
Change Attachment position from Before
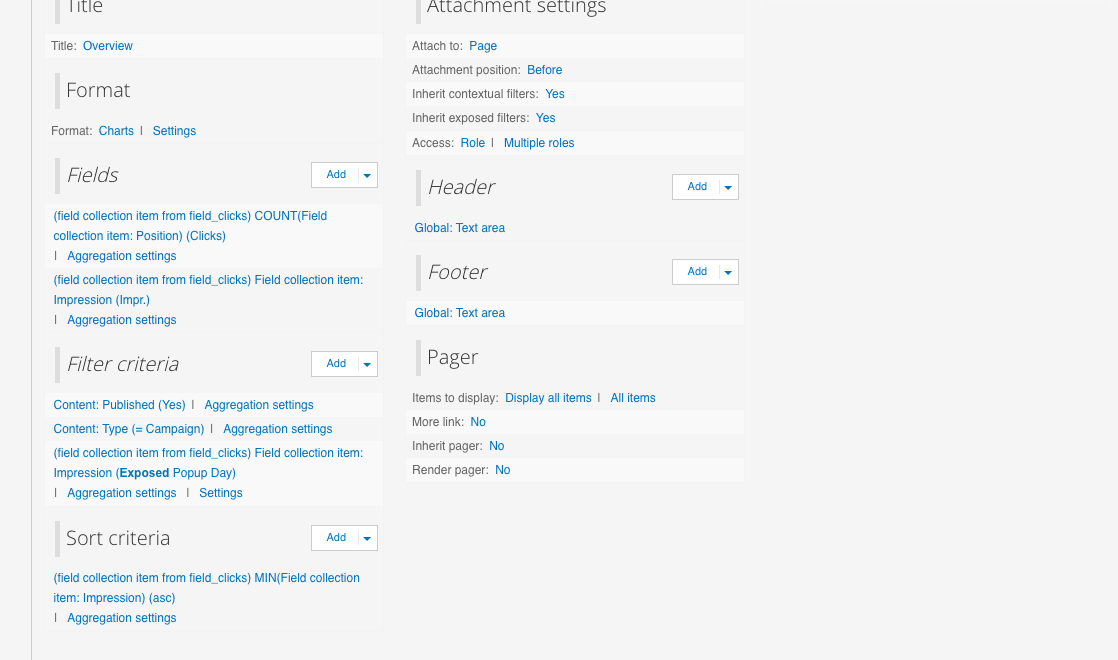[544, 69]
